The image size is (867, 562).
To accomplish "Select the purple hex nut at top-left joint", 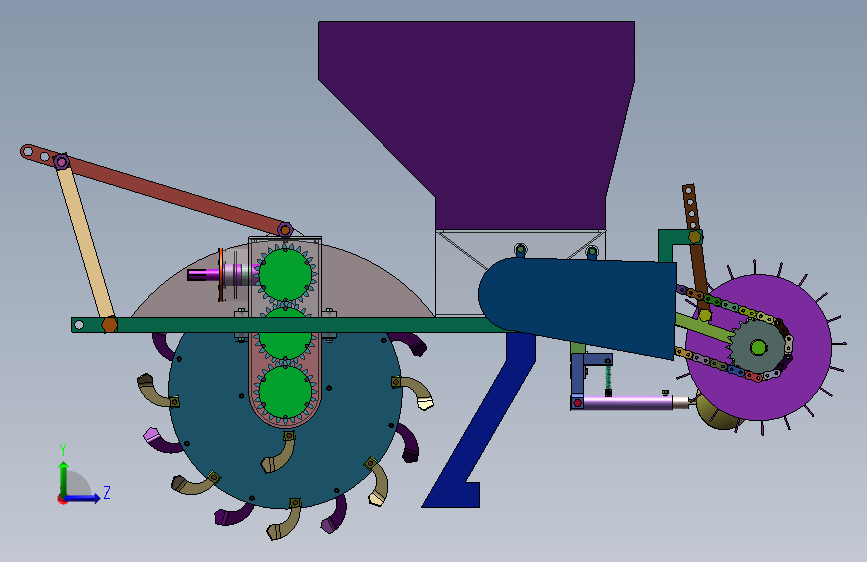I will pyautogui.click(x=61, y=162).
